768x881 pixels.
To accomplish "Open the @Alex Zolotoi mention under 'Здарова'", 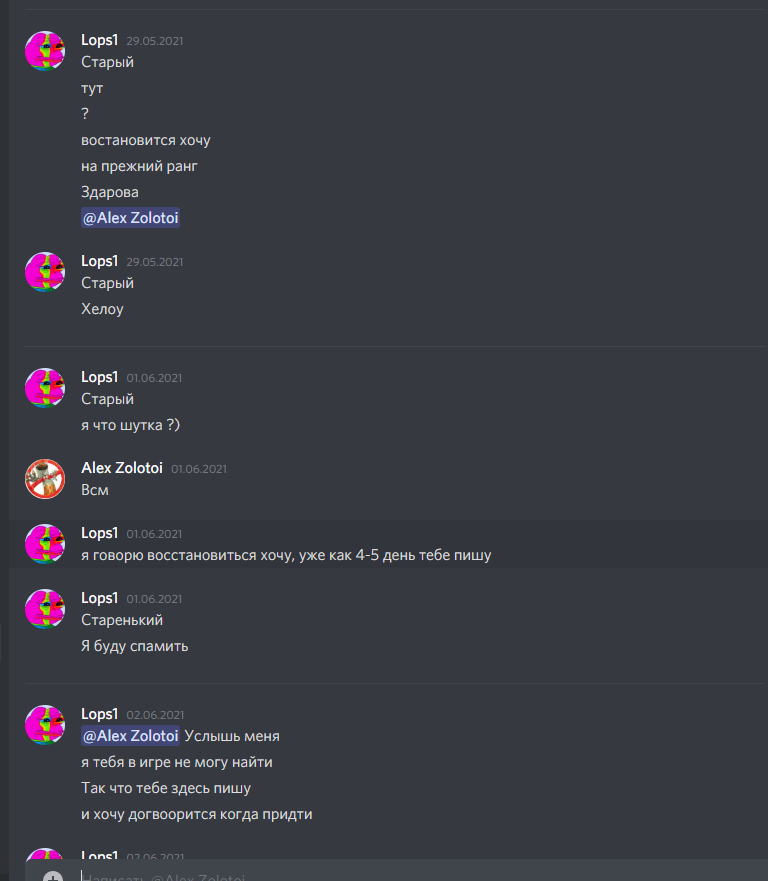I will point(130,218).
